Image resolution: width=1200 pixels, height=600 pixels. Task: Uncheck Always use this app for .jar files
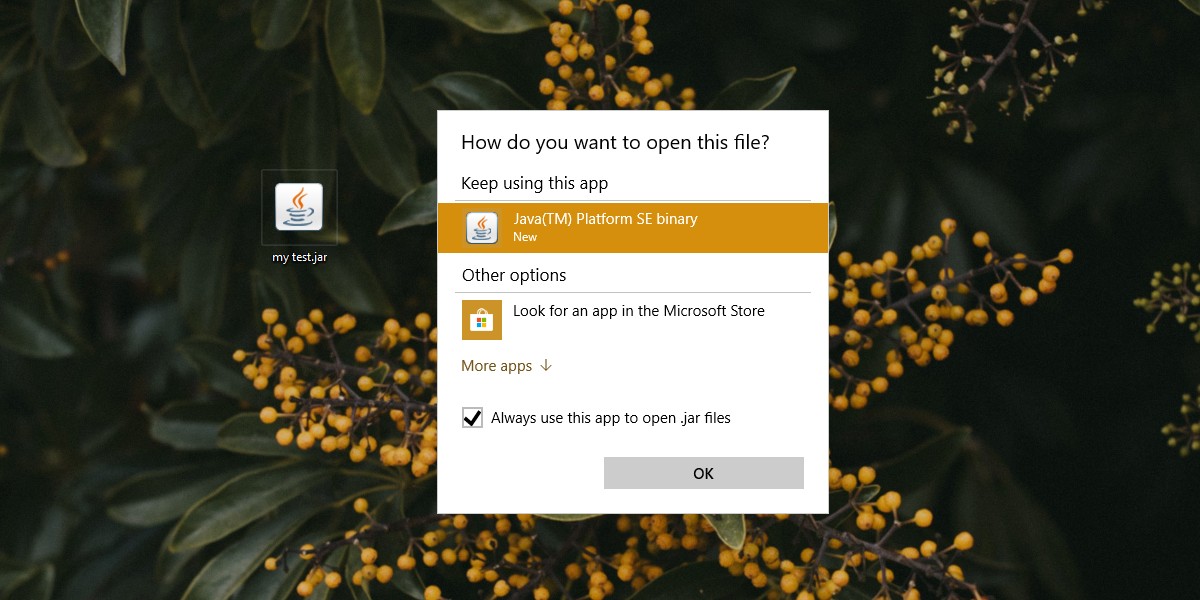tap(473, 418)
